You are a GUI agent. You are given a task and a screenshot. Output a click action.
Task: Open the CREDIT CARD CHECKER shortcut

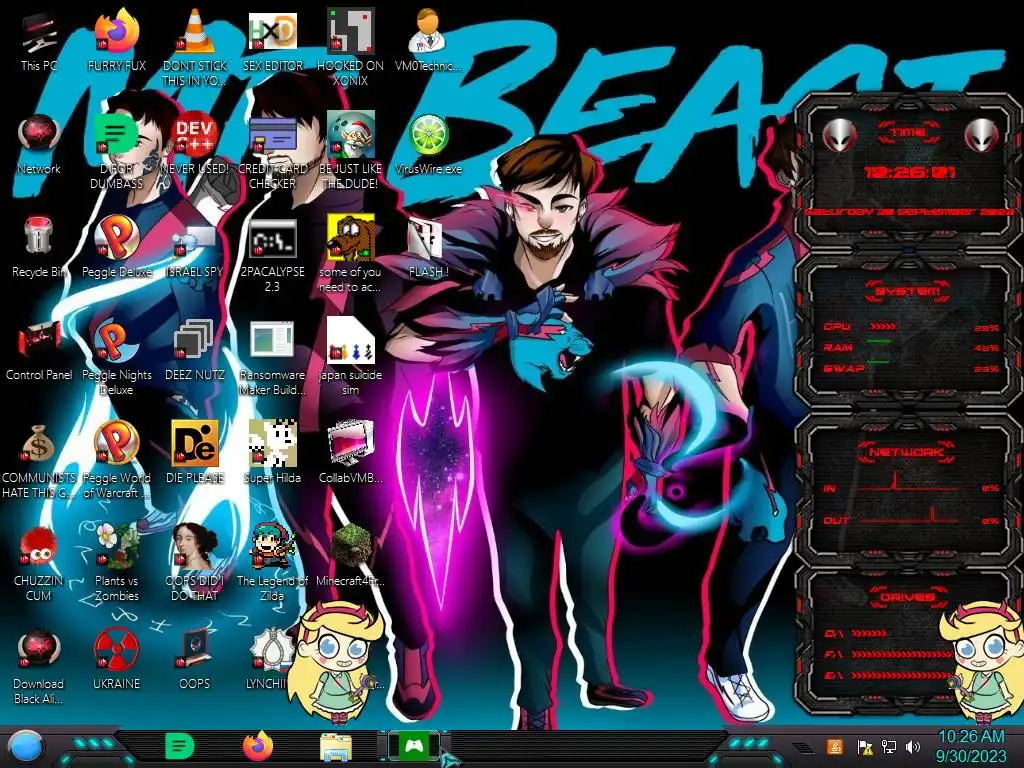pyautogui.click(x=272, y=152)
